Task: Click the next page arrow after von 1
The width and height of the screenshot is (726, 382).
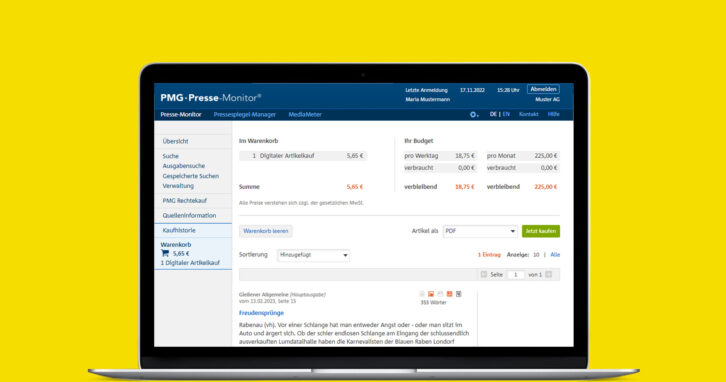Action: (549, 275)
